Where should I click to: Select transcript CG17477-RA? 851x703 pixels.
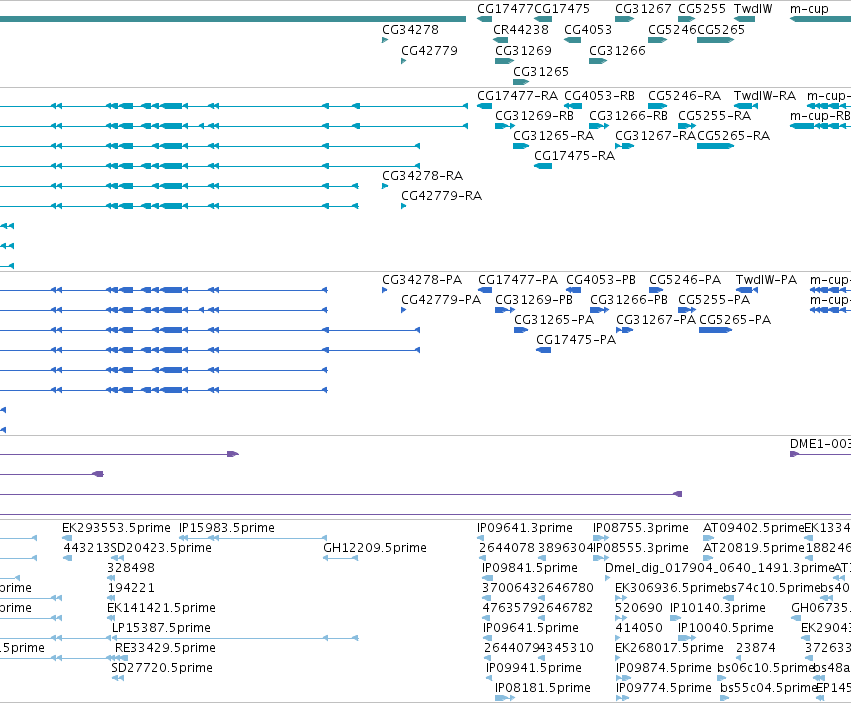point(517,96)
